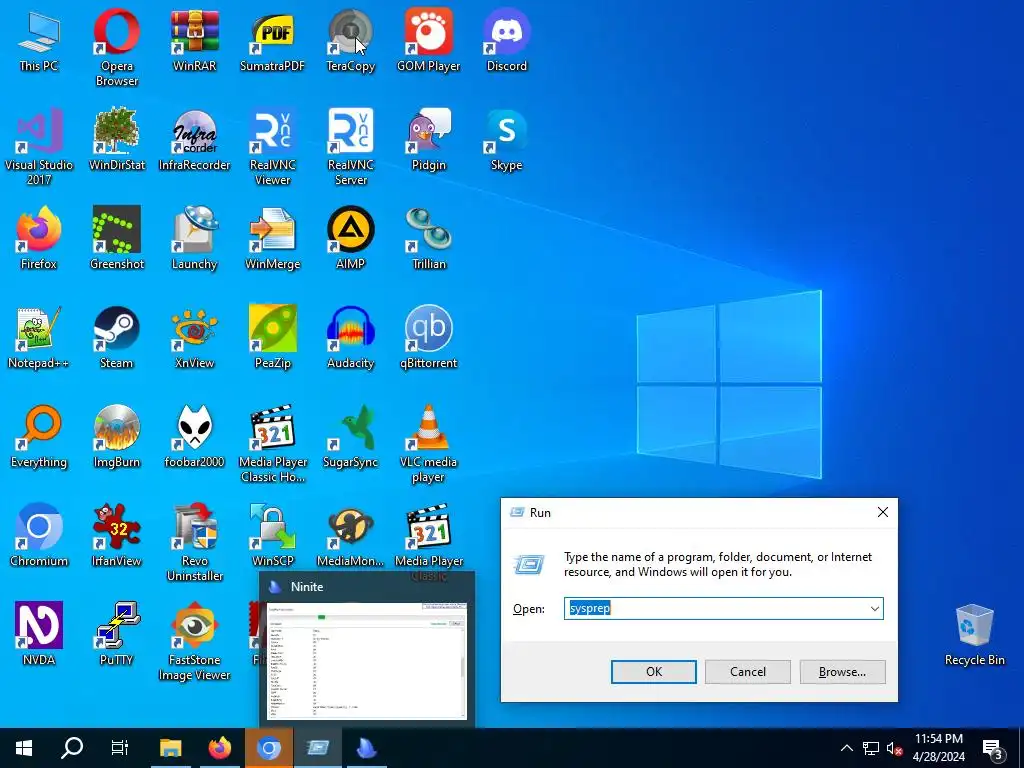Image resolution: width=1024 pixels, height=768 pixels.
Task: Click the Ninite window preview thumbnail
Action: 367,660
